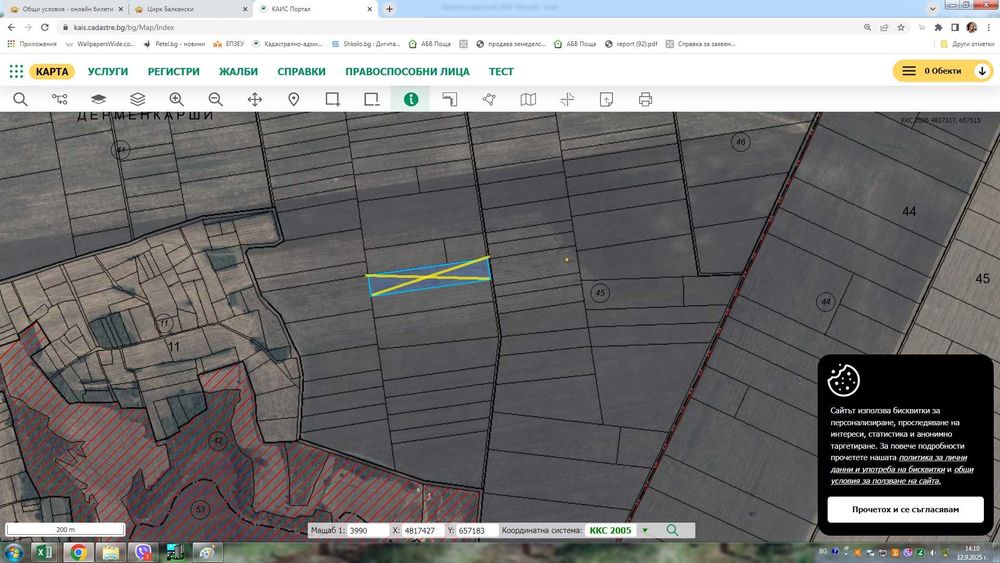
Task: Click the add-to-selection rectangle tool
Action: [333, 99]
